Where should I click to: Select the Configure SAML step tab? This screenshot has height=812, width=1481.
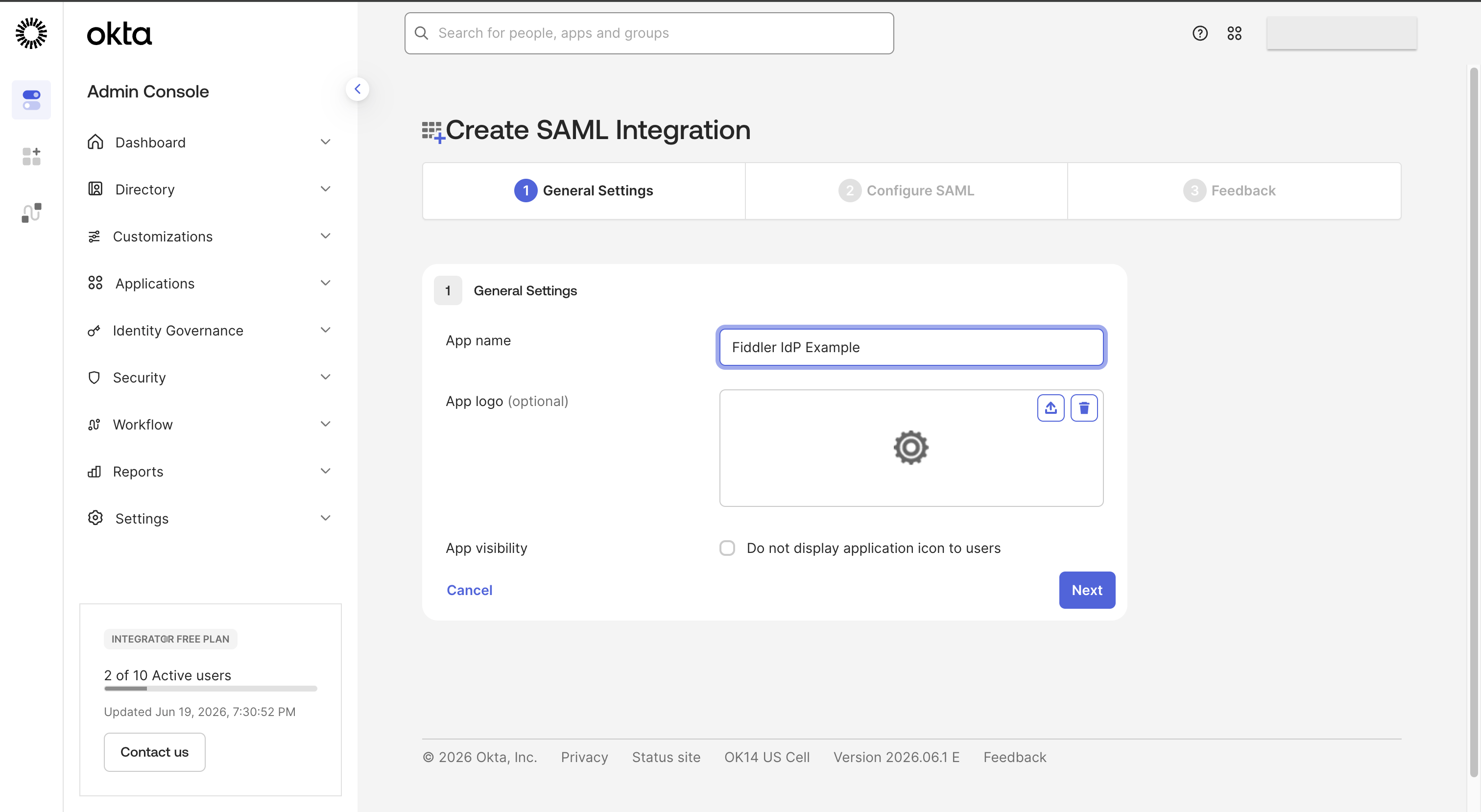point(906,191)
